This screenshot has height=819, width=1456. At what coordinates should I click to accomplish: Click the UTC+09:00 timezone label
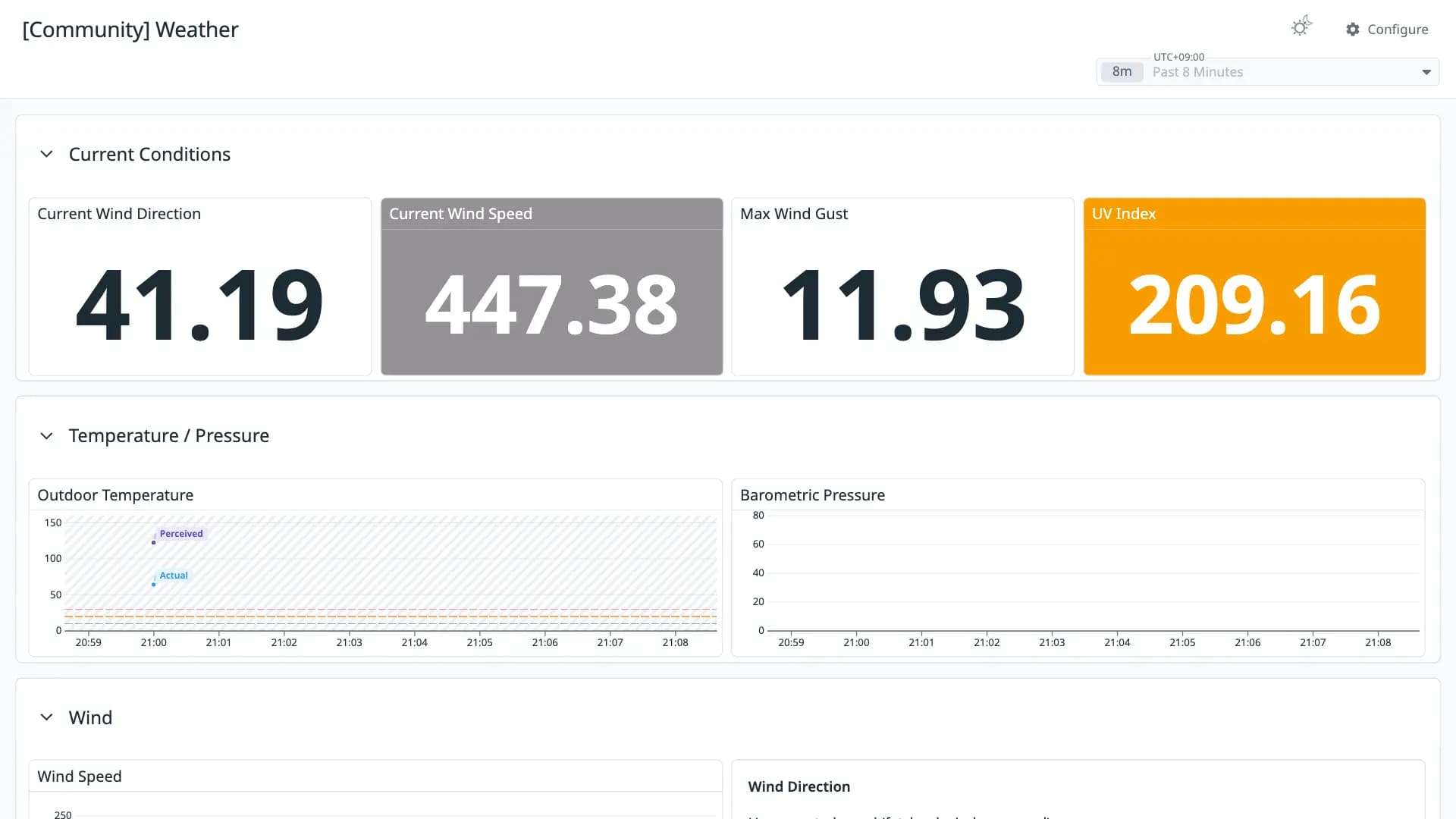click(x=1178, y=57)
